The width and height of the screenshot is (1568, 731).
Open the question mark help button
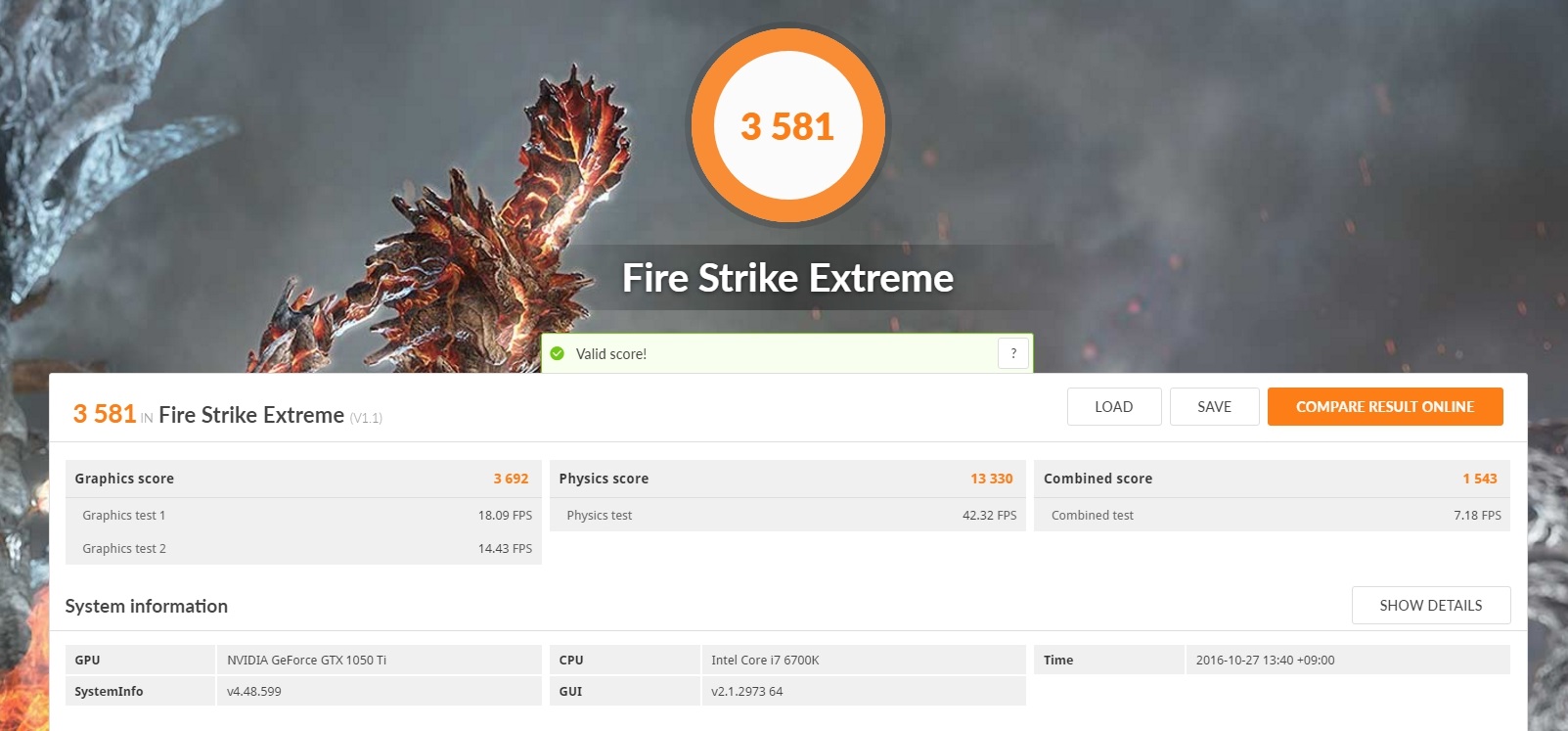point(1013,353)
